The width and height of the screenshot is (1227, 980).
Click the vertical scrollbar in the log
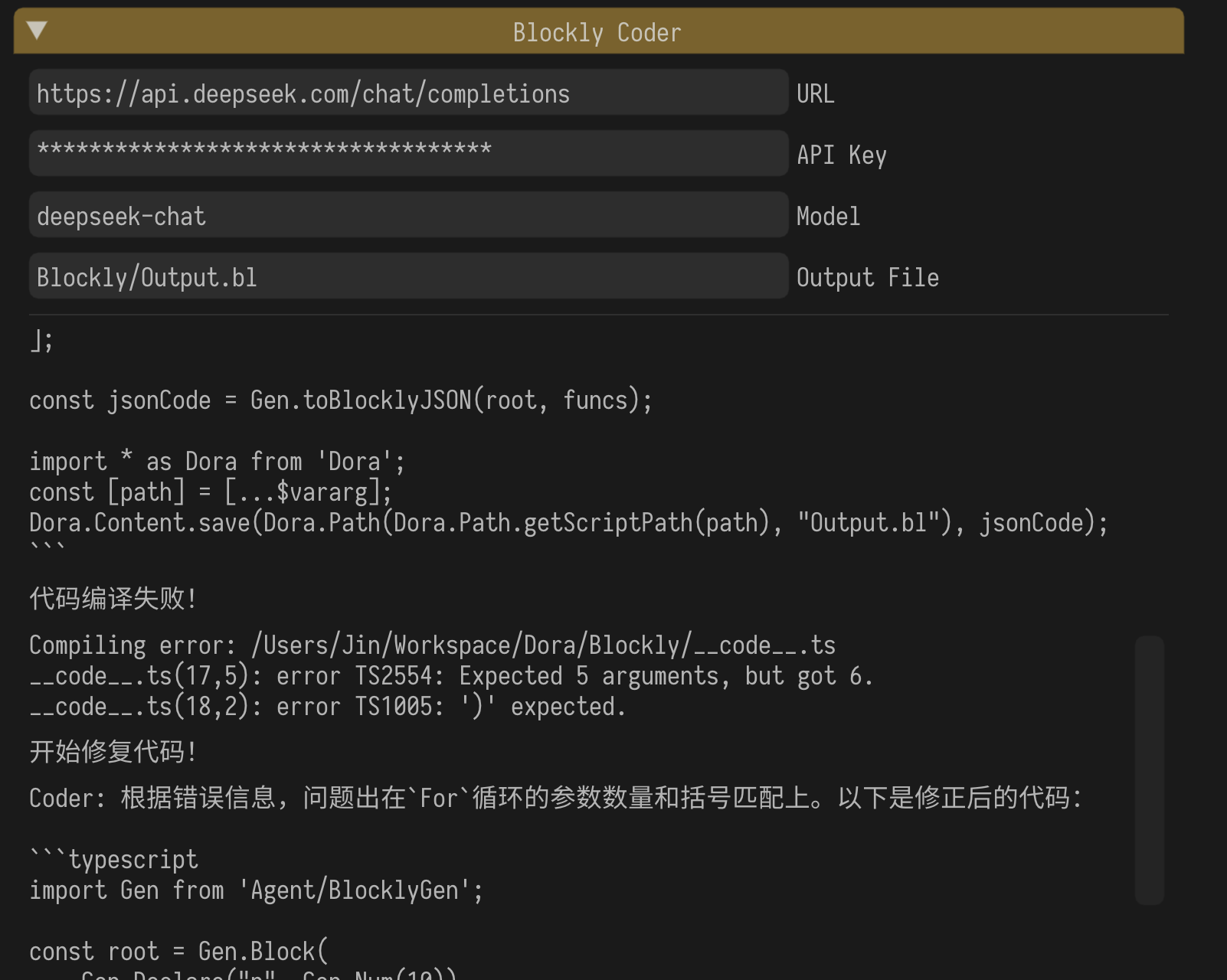pos(1149,769)
